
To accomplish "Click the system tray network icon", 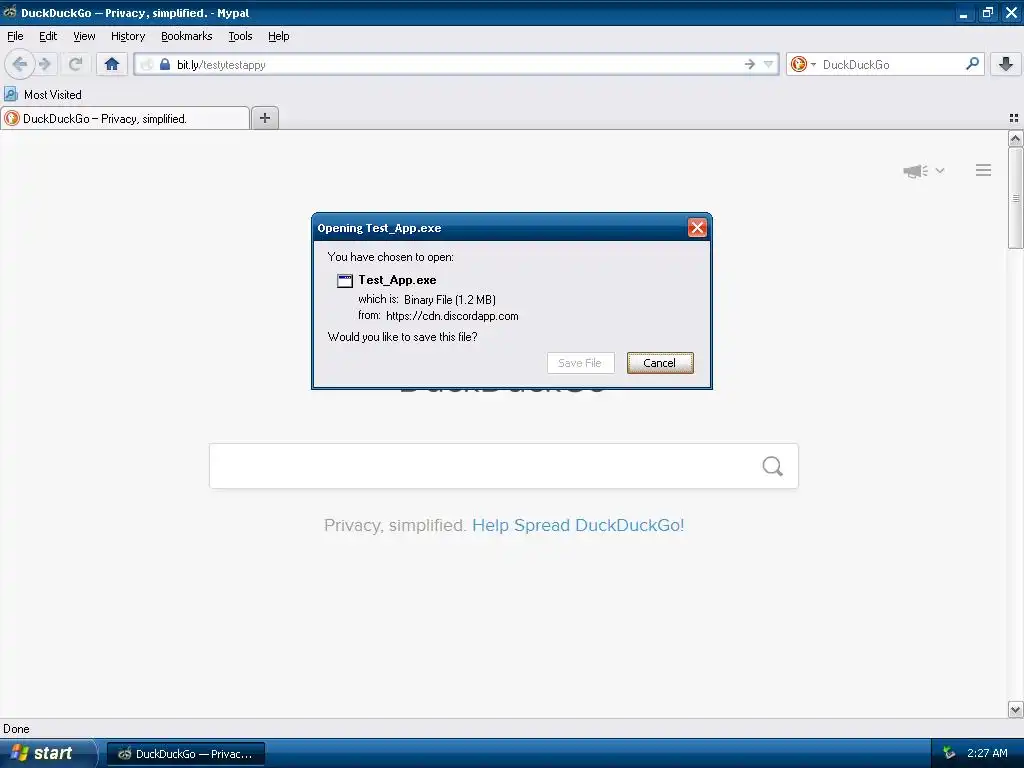I will click(x=948, y=754).
